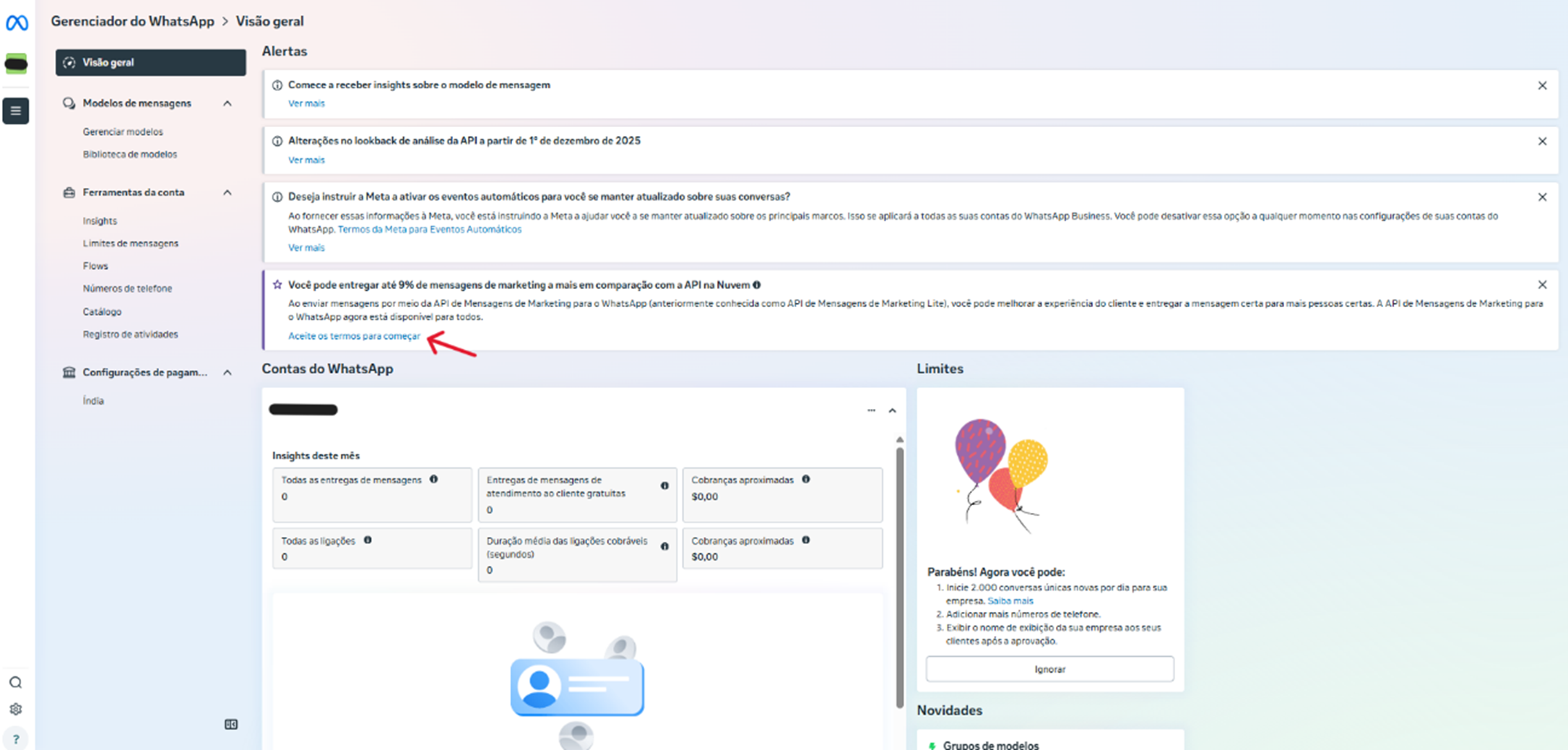Image resolution: width=1568 pixels, height=750 pixels.
Task: Click the Modelos de mensagens speech-bubble icon
Action: pyautogui.click(x=69, y=103)
